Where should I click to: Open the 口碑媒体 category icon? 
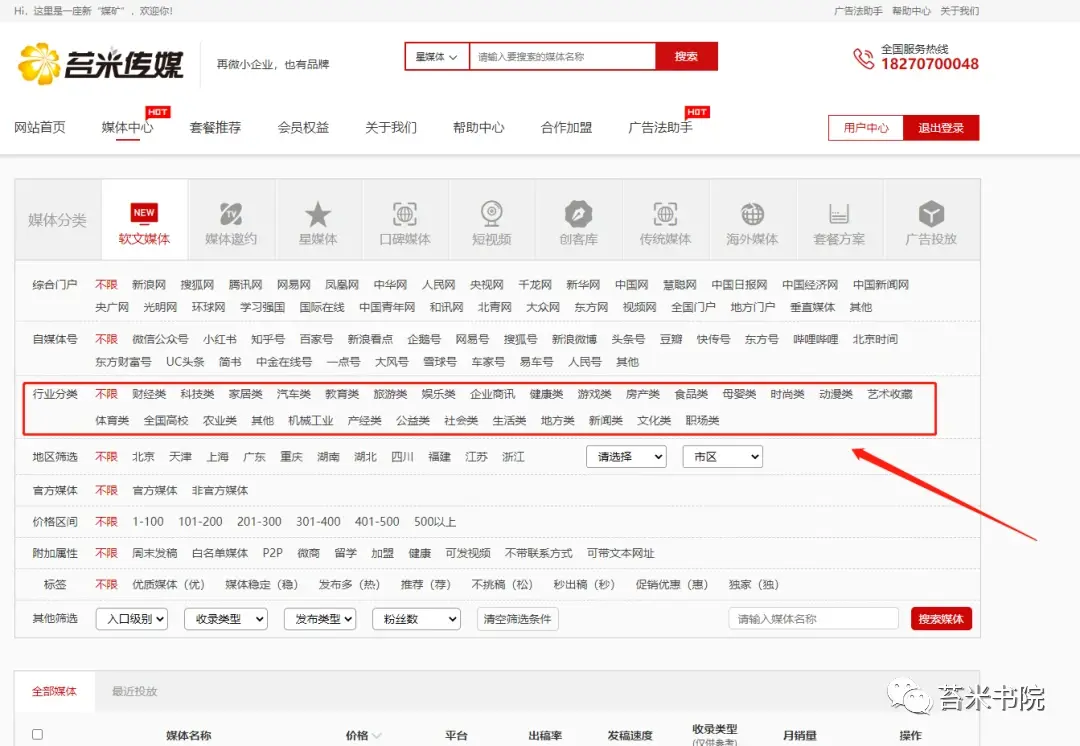pyautogui.click(x=404, y=214)
